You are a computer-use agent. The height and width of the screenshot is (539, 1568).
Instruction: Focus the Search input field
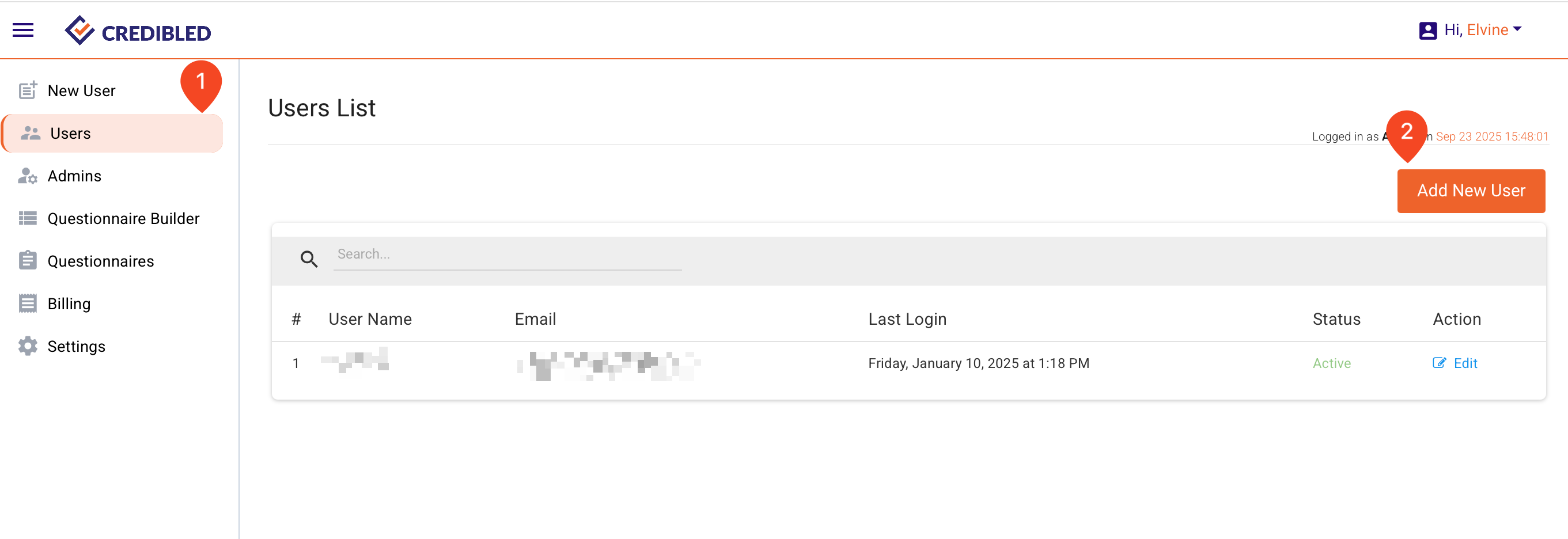(507, 255)
